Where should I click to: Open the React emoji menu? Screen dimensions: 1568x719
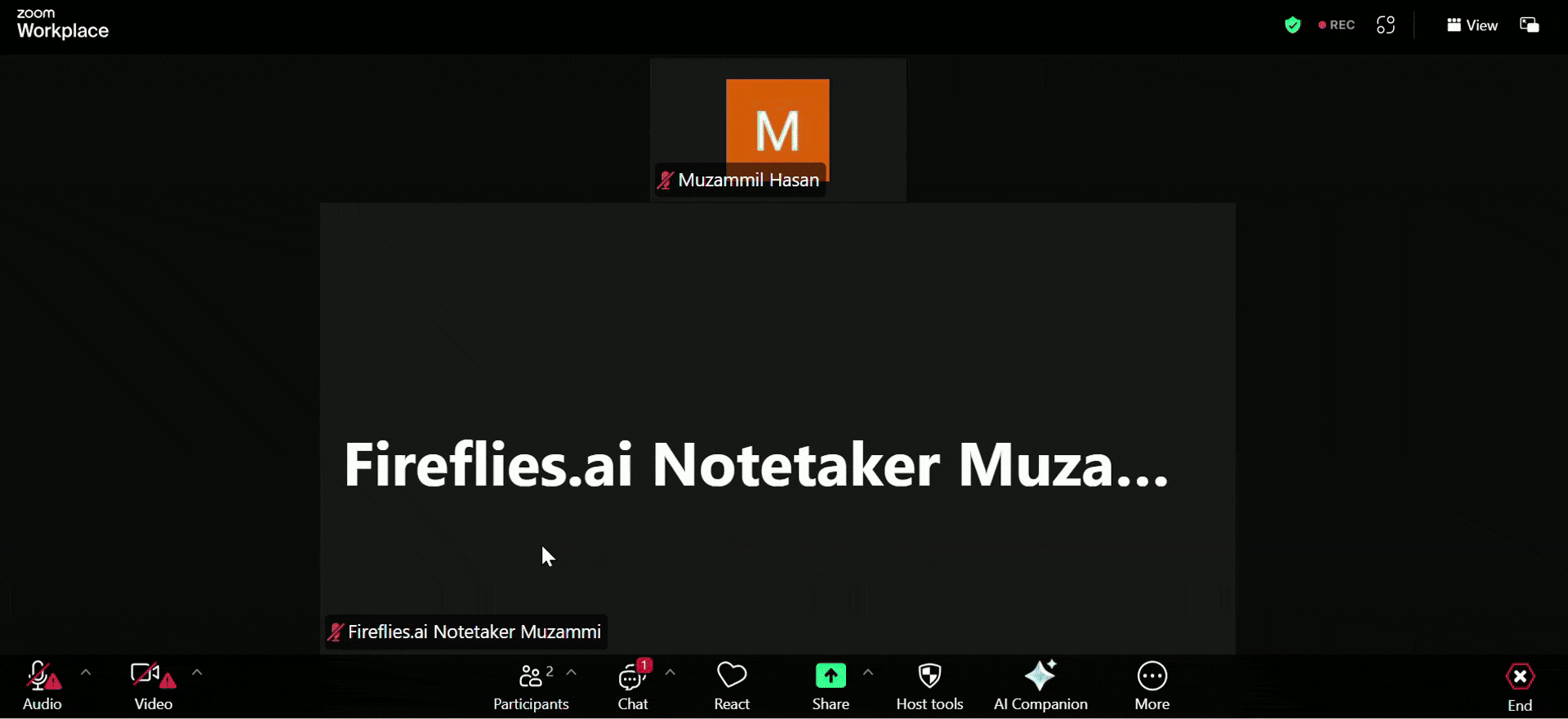point(731,686)
